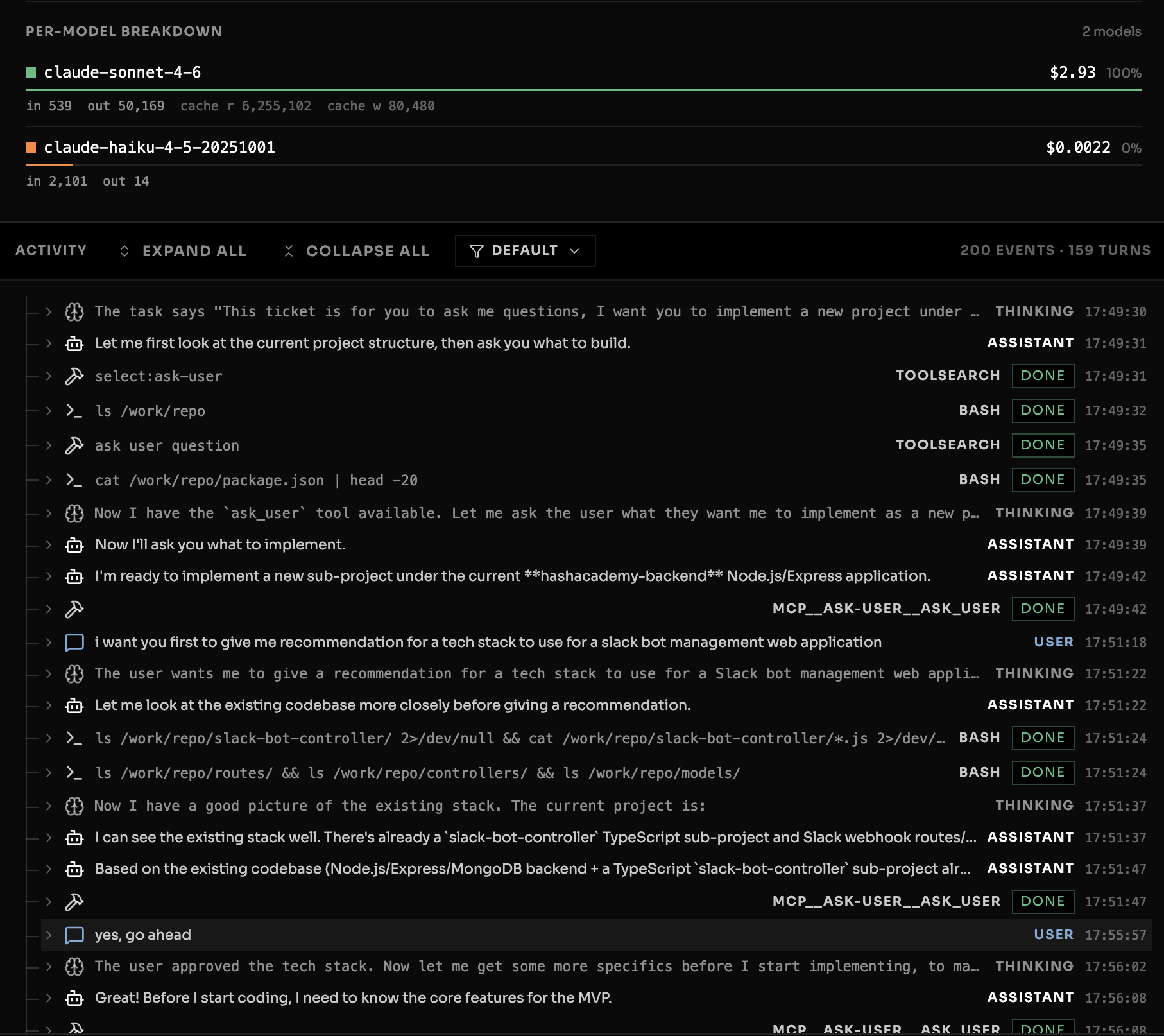Click Expand All in the activity bar
The width and height of the screenshot is (1164, 1036).
[x=183, y=251]
